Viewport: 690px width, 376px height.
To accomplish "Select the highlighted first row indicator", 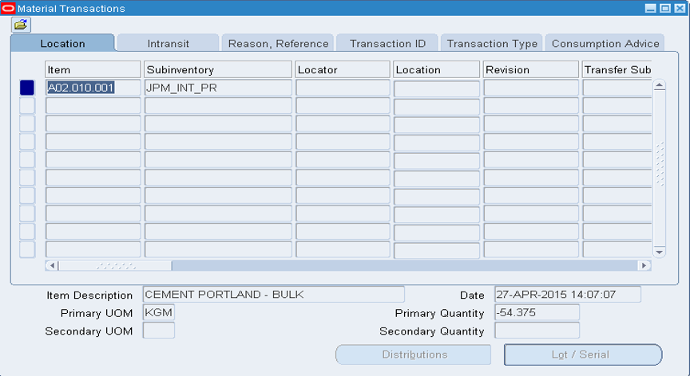I will (27, 88).
